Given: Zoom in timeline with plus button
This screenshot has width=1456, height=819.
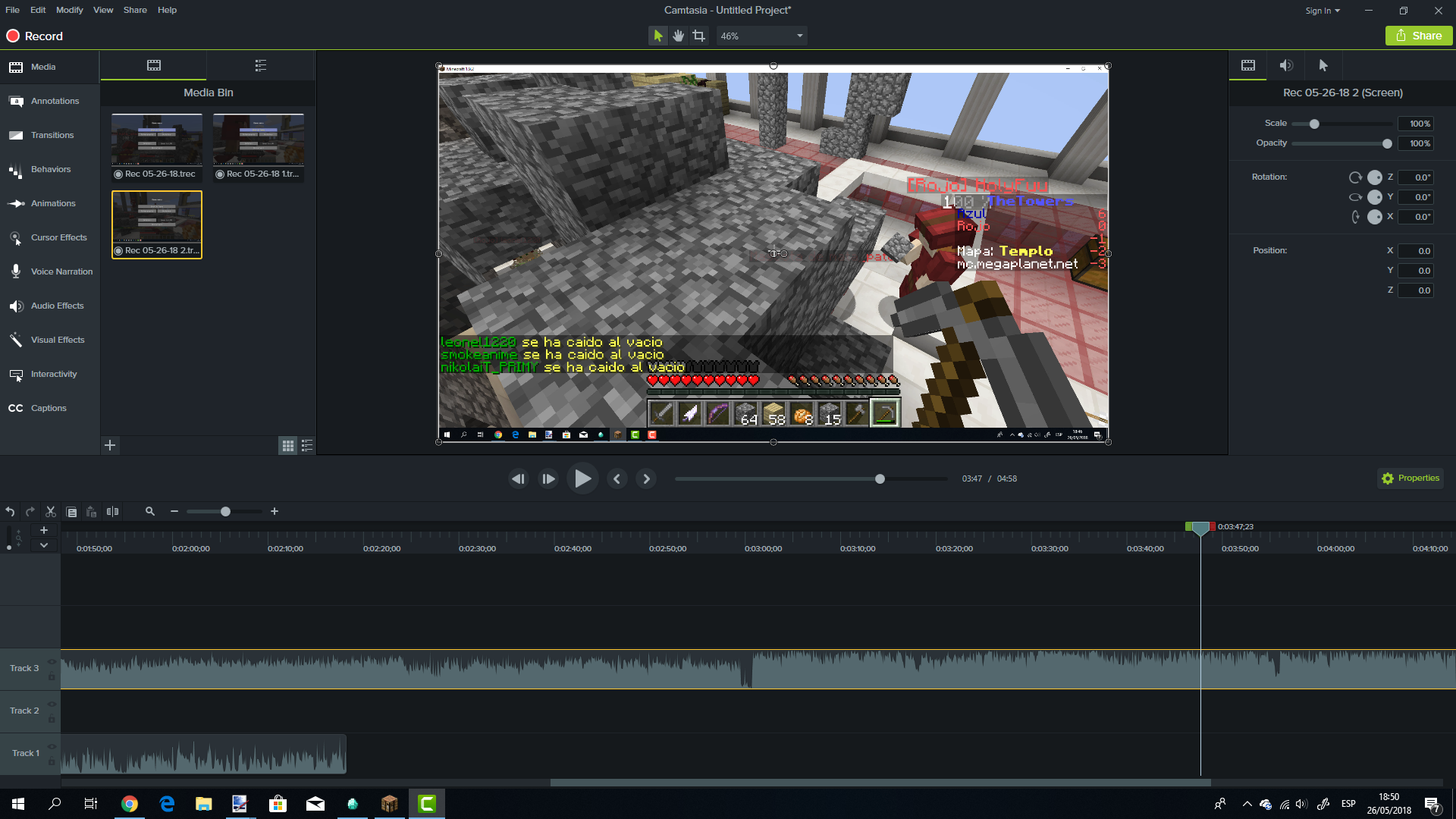Looking at the screenshot, I should [275, 512].
